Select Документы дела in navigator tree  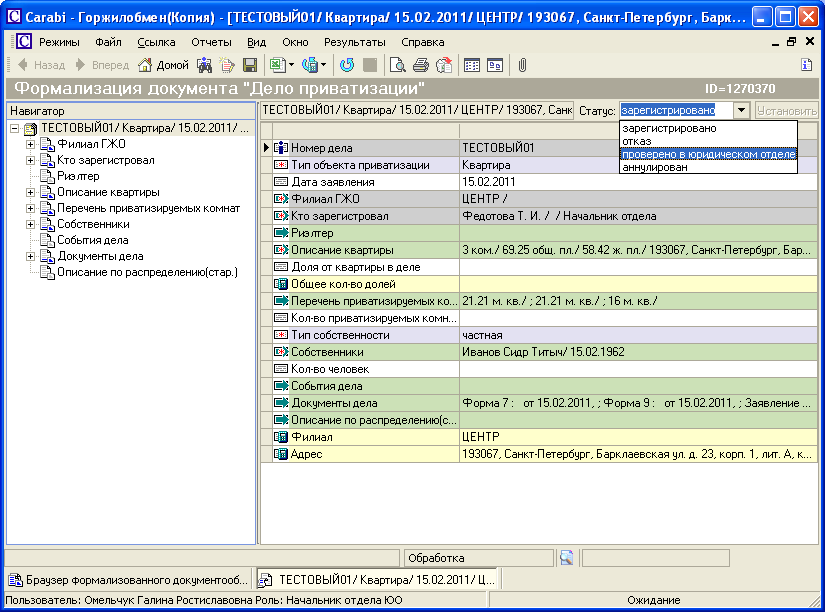coord(100,256)
